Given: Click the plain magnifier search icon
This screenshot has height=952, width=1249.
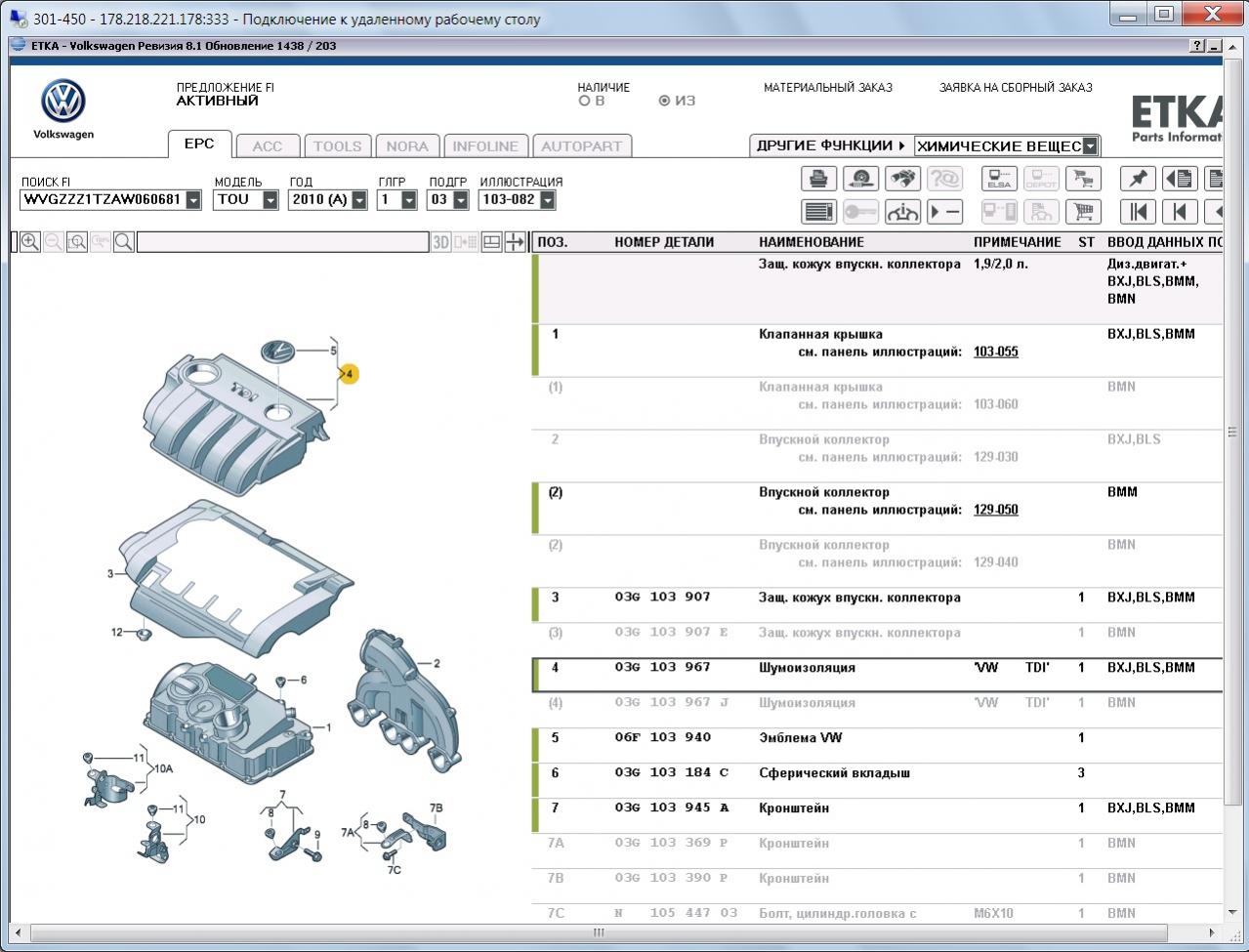Looking at the screenshot, I should [x=124, y=242].
